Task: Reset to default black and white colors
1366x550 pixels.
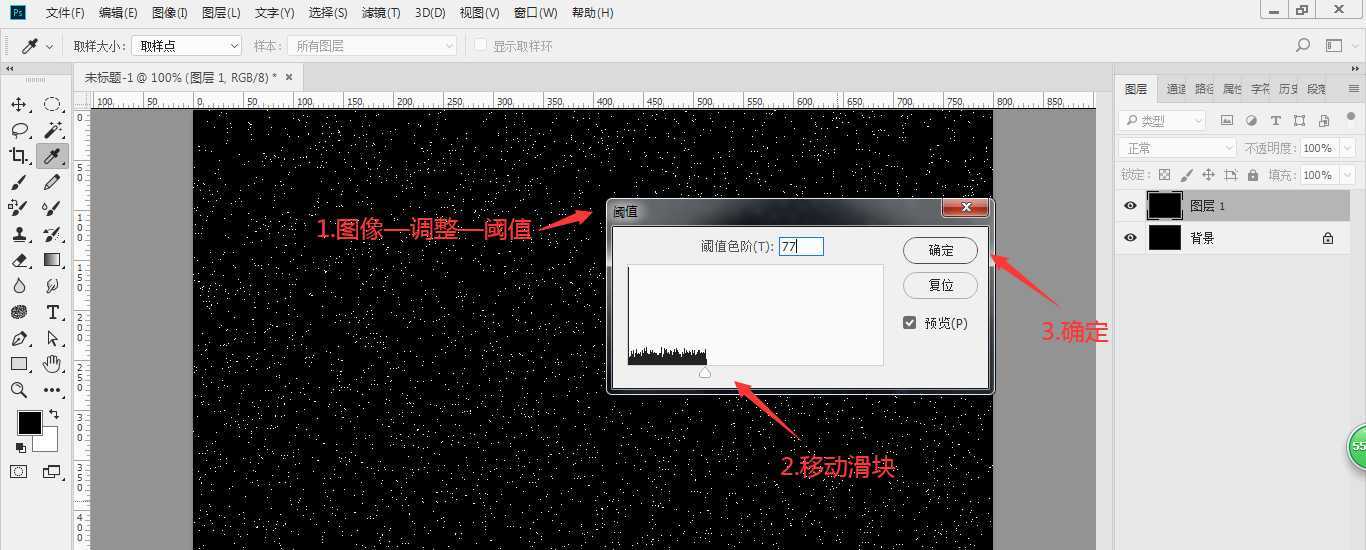Action: (x=21, y=447)
